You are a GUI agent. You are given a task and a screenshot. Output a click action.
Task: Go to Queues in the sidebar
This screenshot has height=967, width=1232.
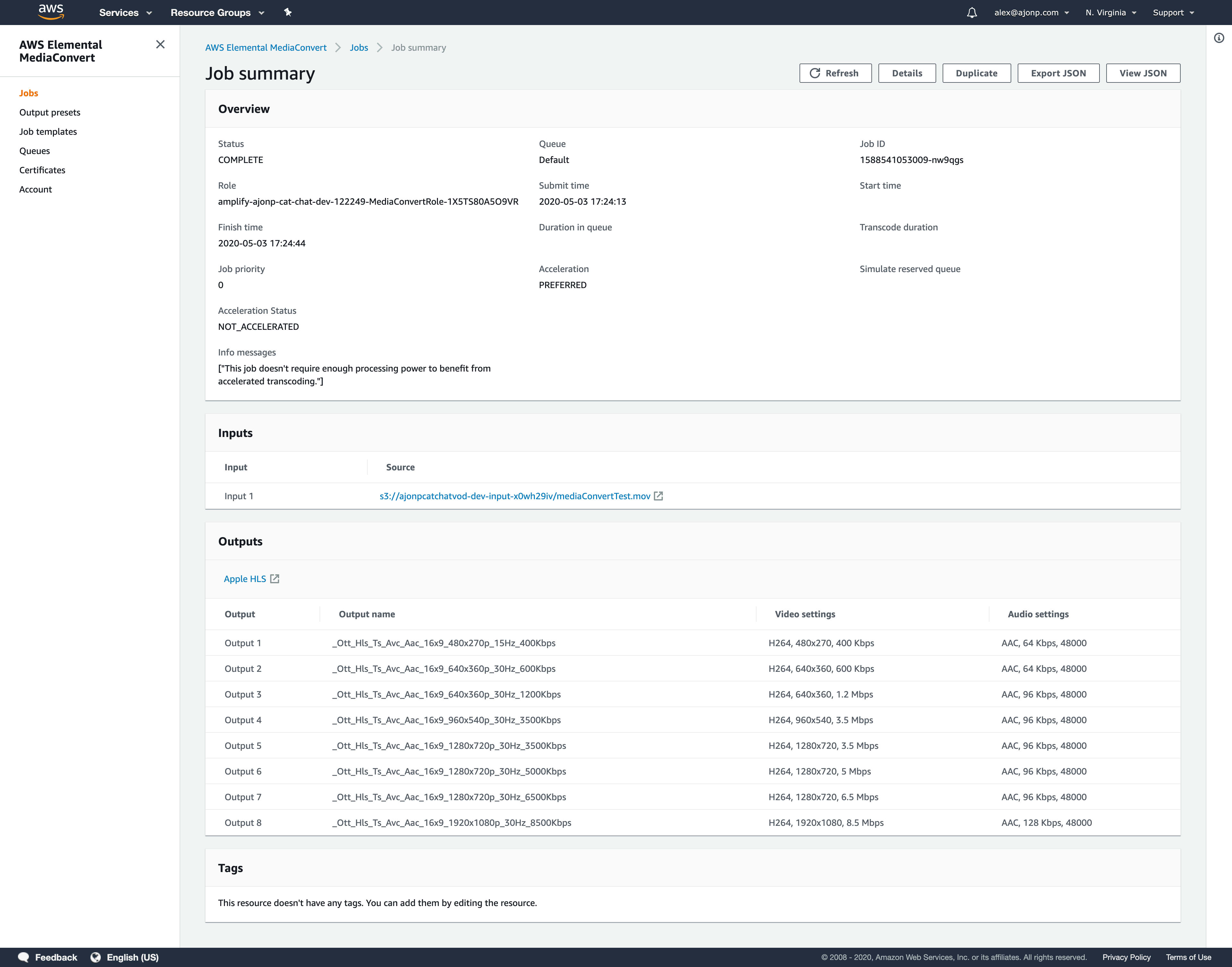pyautogui.click(x=35, y=150)
